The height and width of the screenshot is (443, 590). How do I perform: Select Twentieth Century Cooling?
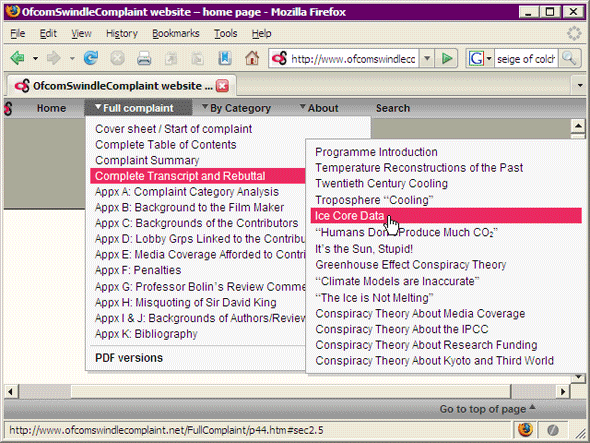[382, 184]
